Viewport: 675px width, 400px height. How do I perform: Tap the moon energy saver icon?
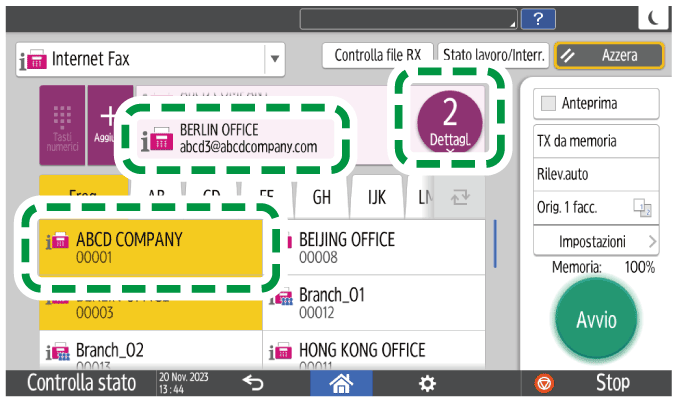(654, 18)
